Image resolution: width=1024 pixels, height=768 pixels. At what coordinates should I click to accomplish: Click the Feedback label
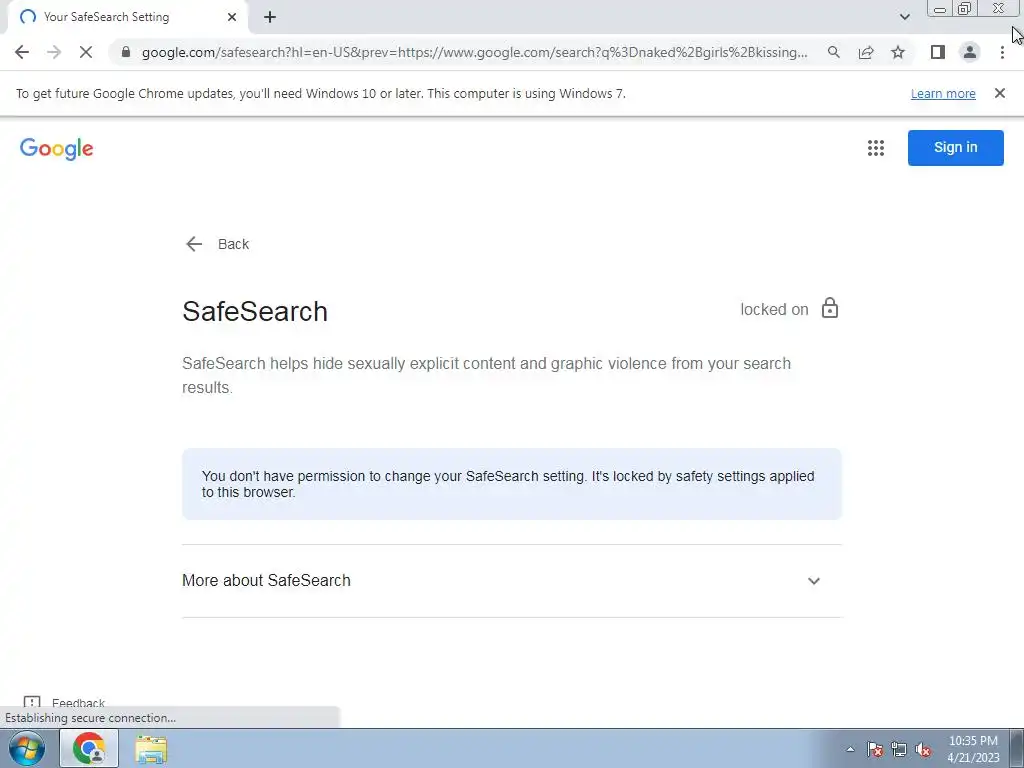(78, 703)
